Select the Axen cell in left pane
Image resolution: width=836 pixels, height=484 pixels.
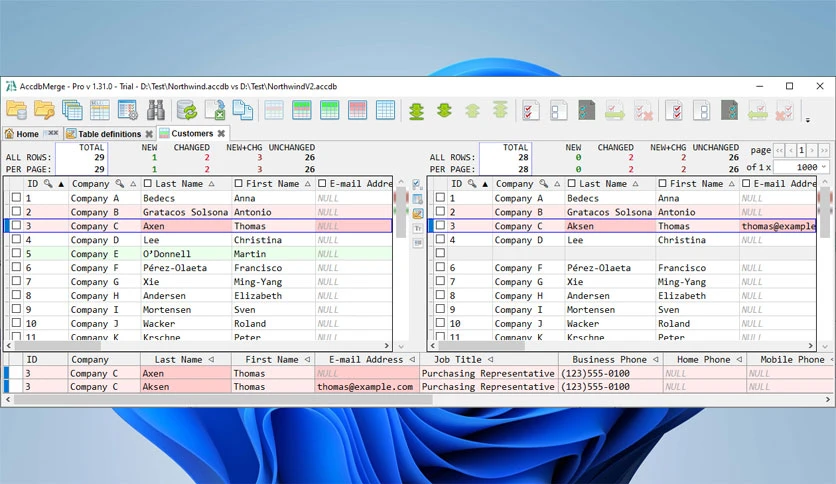point(186,225)
